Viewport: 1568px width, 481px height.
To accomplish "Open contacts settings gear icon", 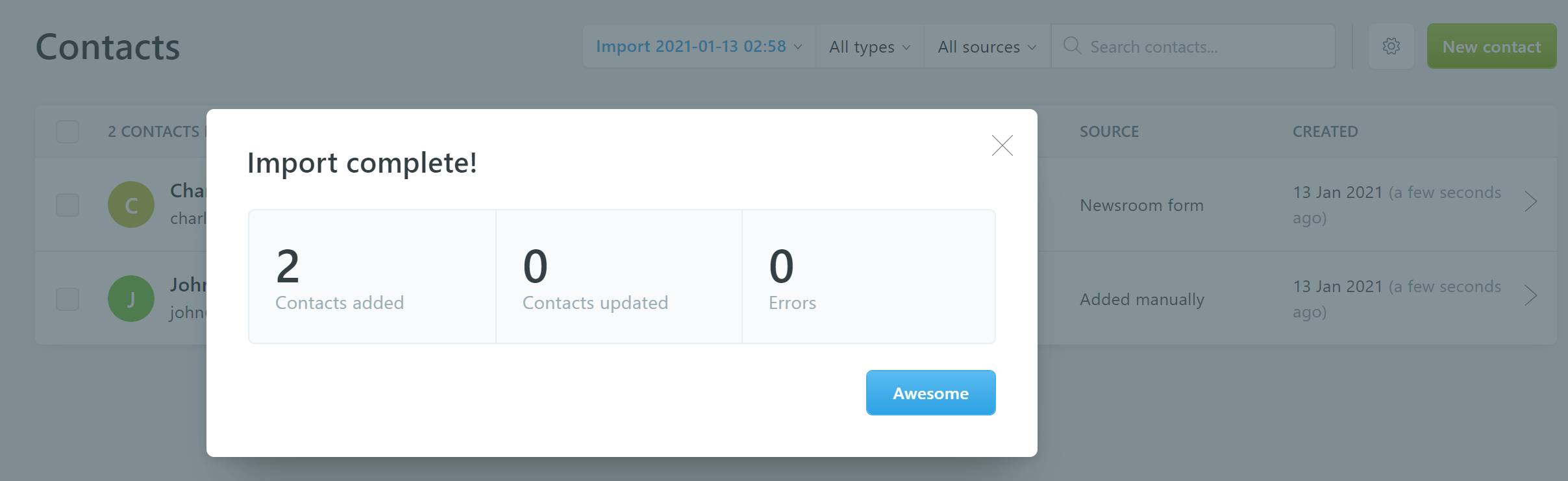I will [1391, 47].
